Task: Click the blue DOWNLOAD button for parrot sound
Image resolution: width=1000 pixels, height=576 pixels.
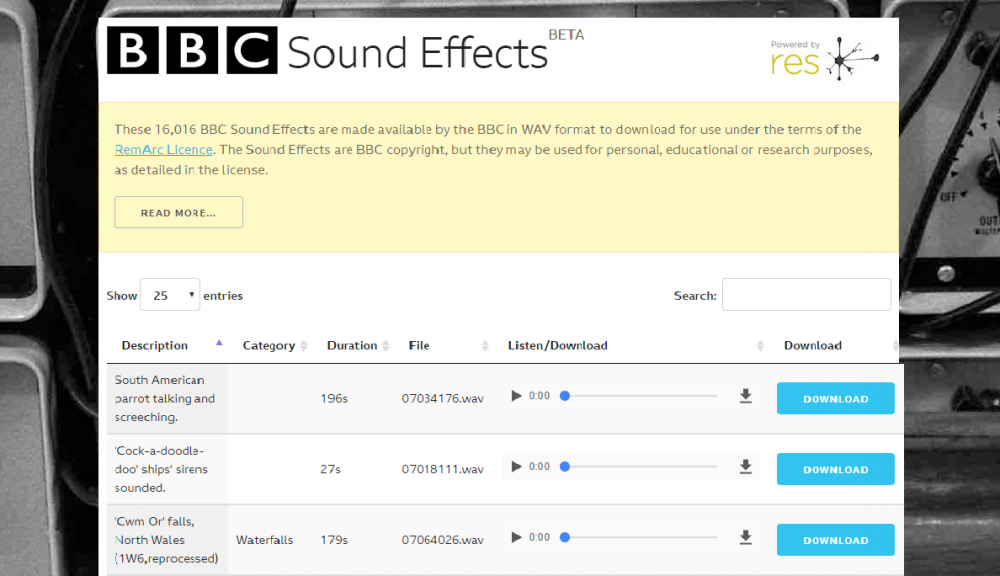Action: (x=835, y=399)
